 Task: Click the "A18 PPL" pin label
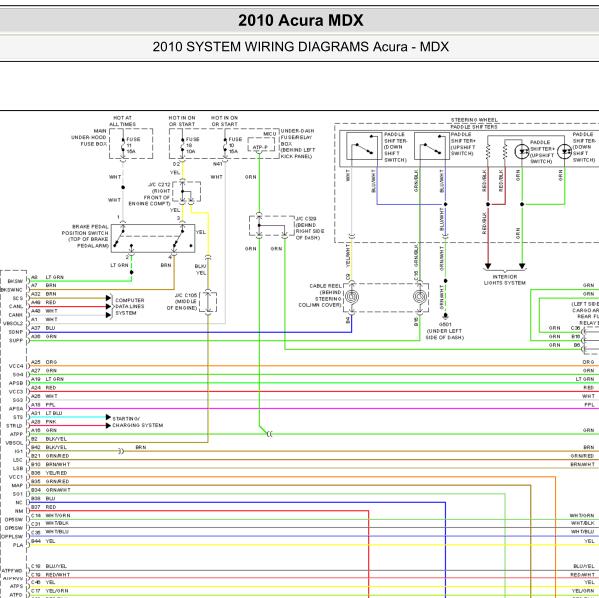pyautogui.click(x=43, y=405)
